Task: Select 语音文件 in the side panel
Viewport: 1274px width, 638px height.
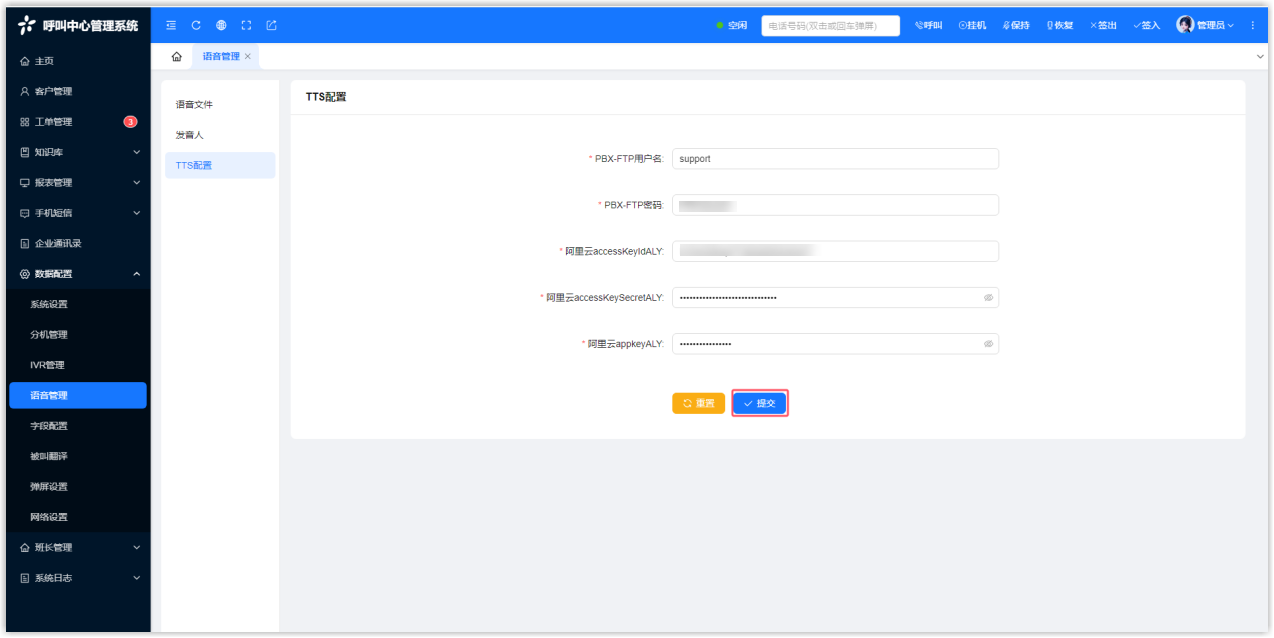Action: (195, 104)
